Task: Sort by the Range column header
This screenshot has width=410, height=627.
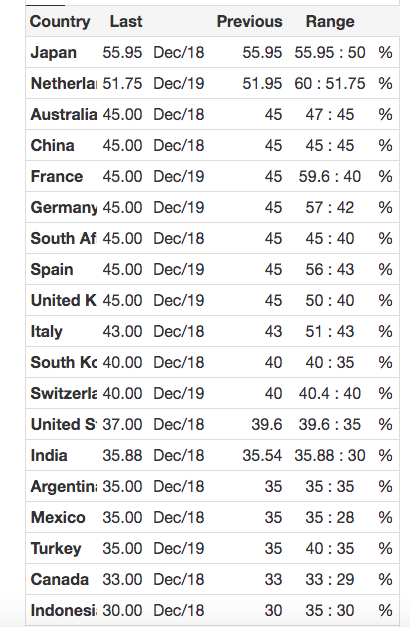Action: [x=330, y=22]
